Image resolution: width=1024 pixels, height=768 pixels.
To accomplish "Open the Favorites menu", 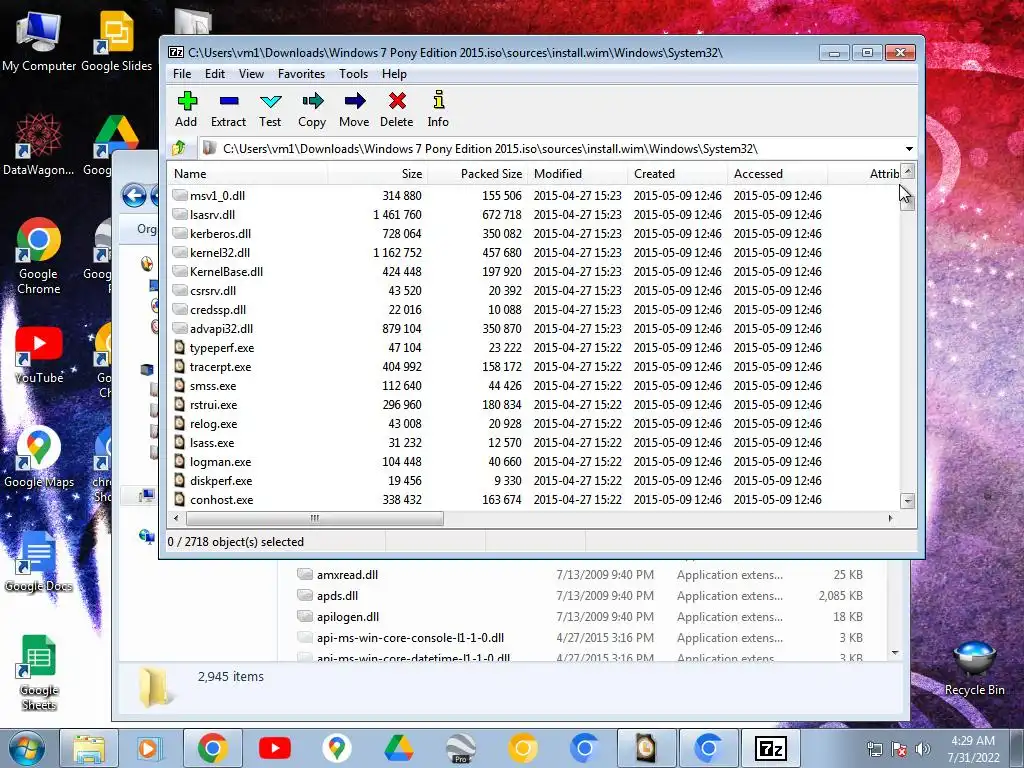I will click(301, 74).
